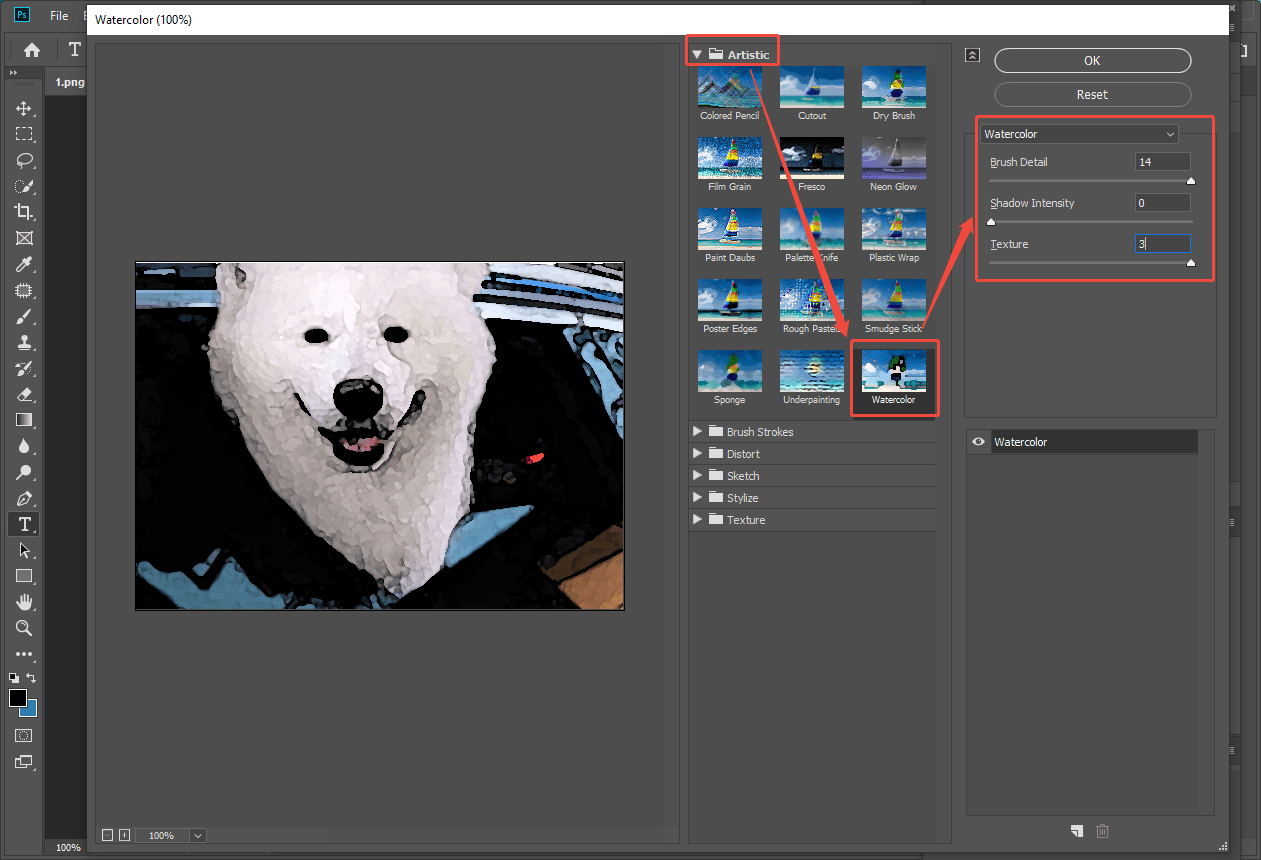Screen dimensions: 1261x860
Task: Select the Horizontal Type tool
Action: [22, 523]
